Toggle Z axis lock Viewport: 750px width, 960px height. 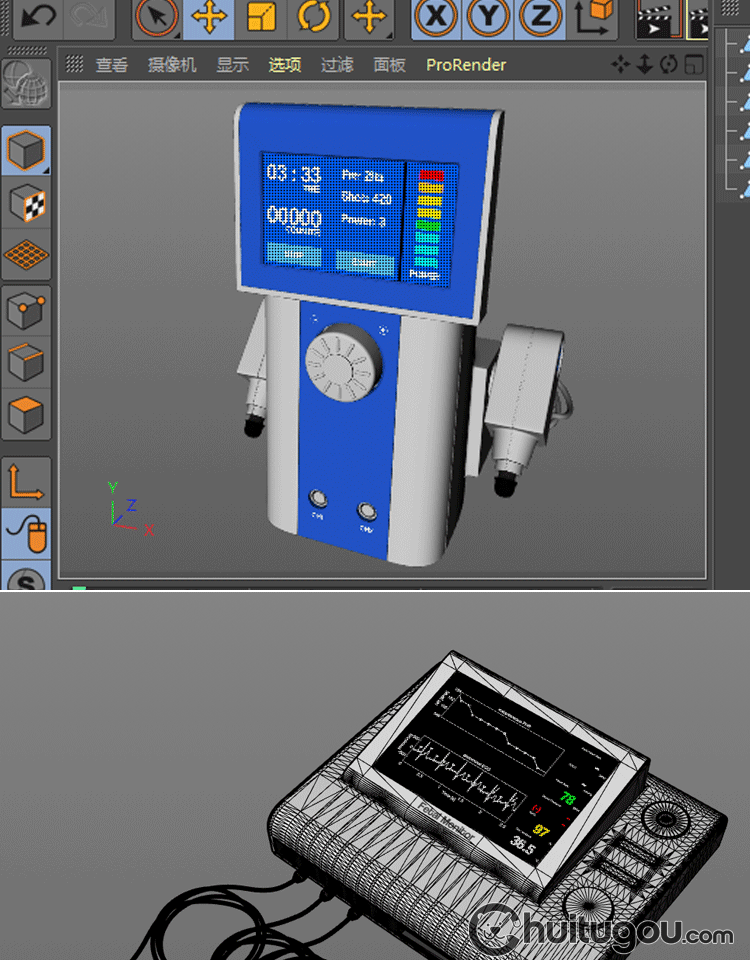tap(540, 17)
